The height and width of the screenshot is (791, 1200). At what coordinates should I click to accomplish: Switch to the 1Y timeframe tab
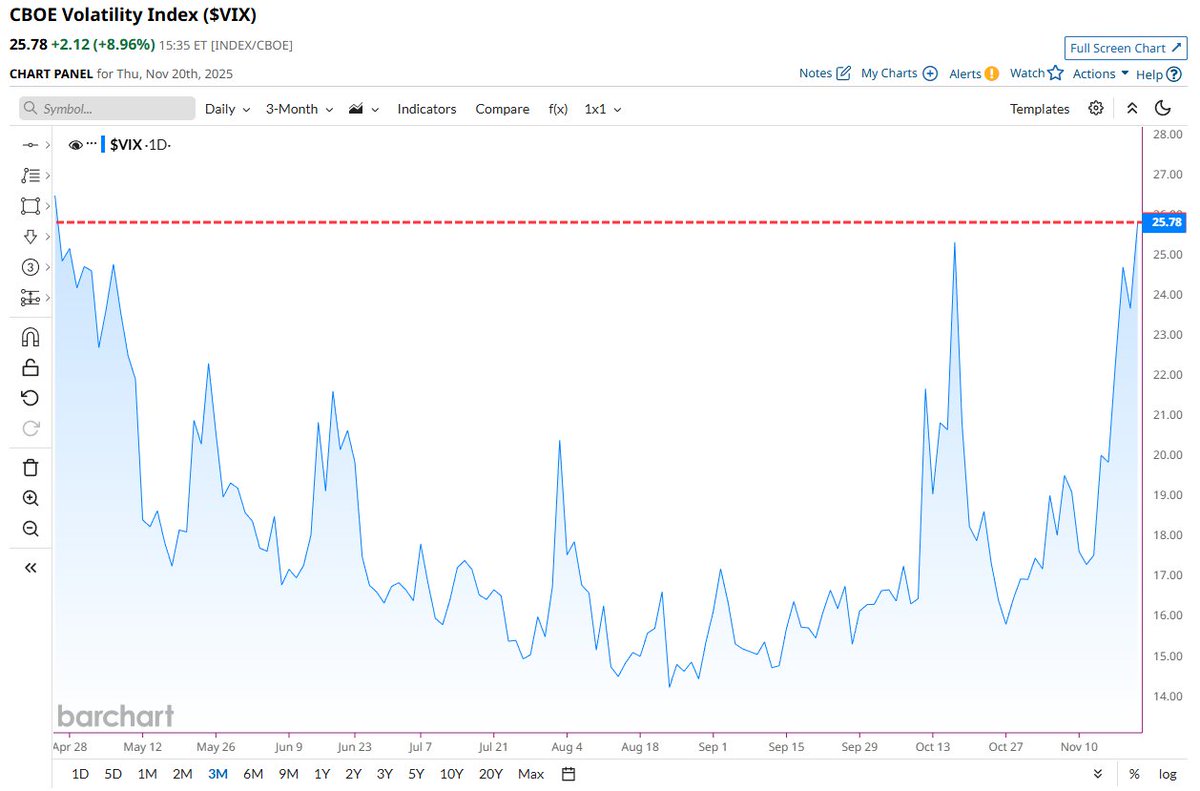tap(319, 774)
